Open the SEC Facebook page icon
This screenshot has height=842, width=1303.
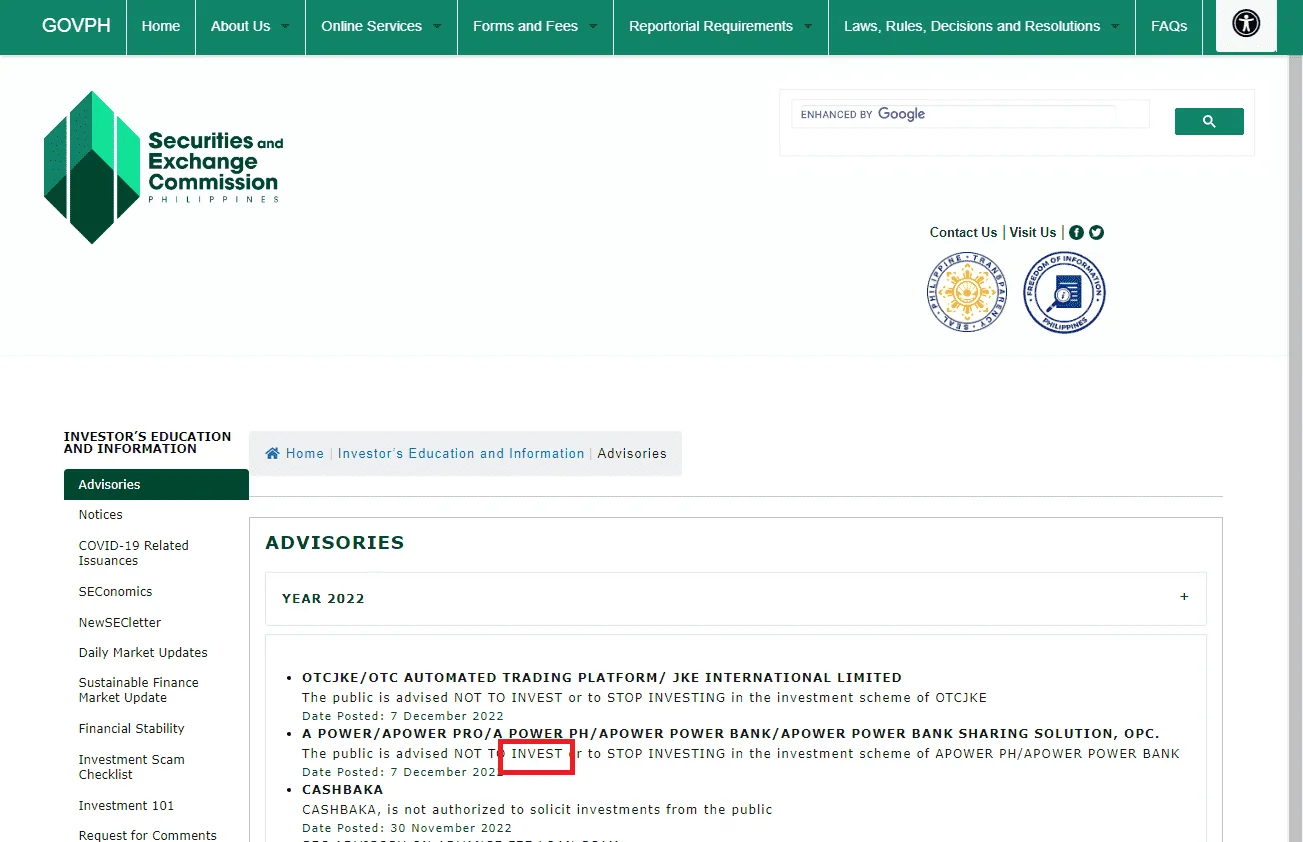click(x=1076, y=232)
